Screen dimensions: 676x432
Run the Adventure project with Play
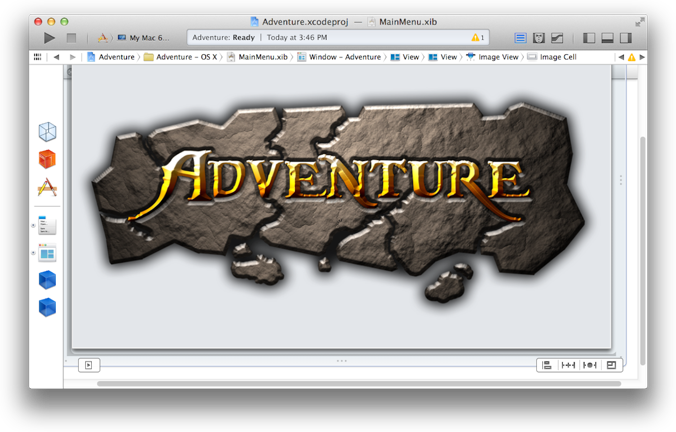coord(49,38)
